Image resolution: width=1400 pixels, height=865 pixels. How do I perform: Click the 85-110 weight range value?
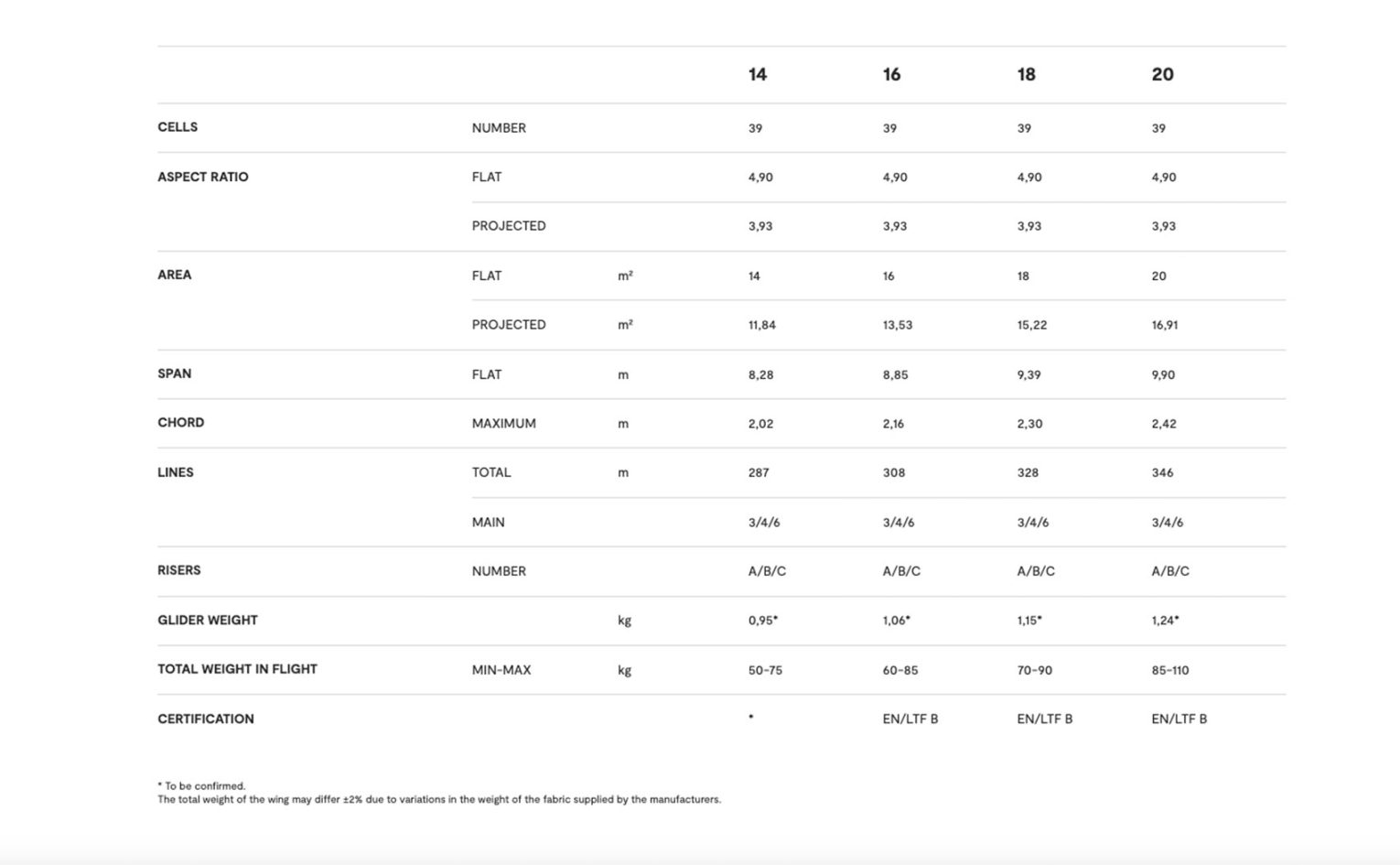pos(1169,670)
